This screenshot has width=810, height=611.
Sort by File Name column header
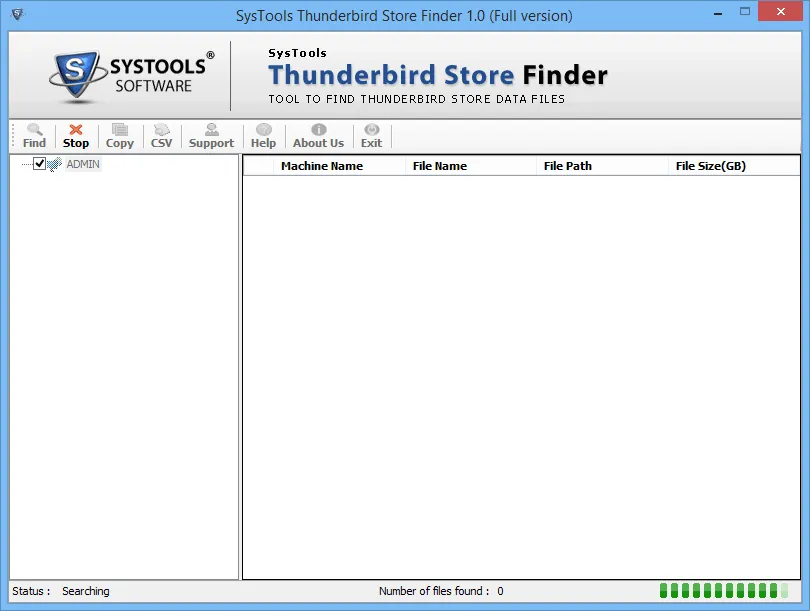471,166
